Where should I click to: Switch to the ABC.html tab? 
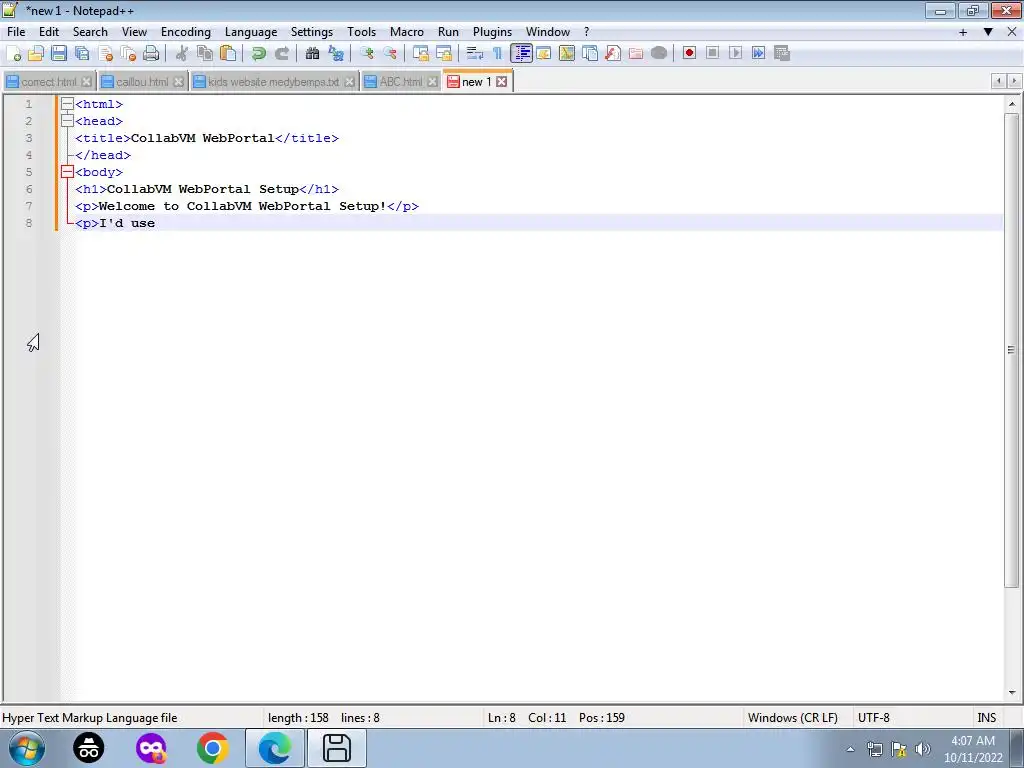[400, 82]
